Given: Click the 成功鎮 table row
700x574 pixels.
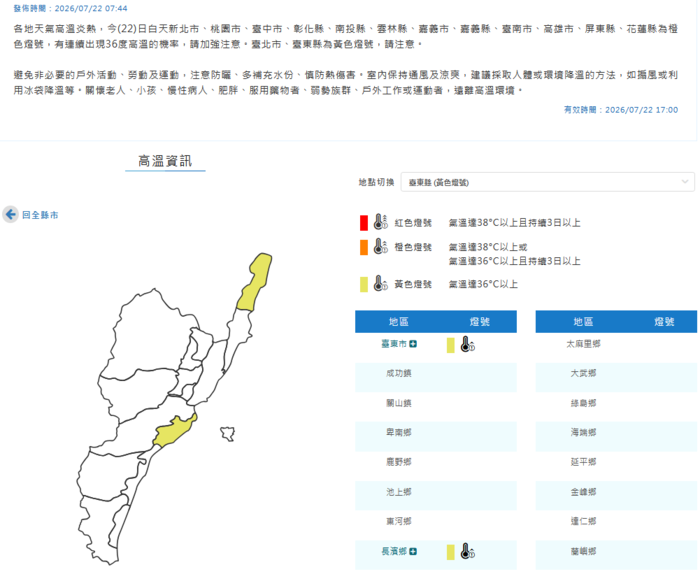Looking at the screenshot, I should tap(436, 377).
